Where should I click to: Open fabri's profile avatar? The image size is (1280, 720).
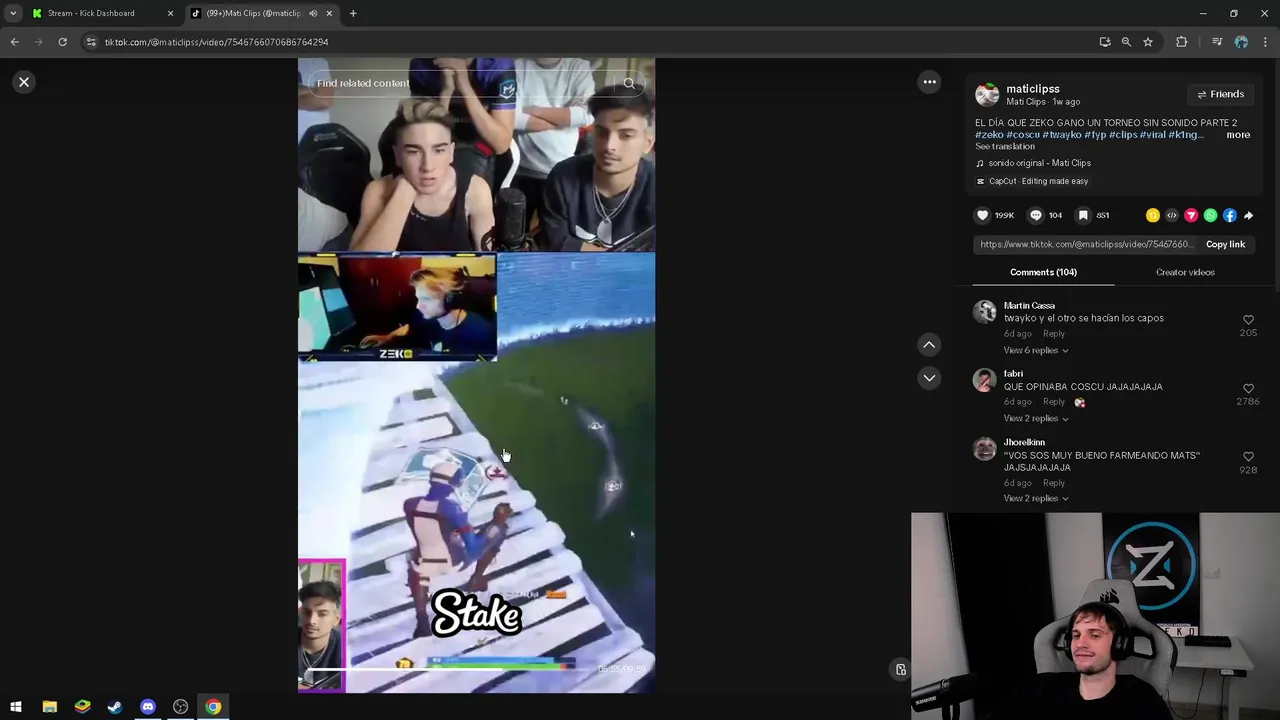[985, 380]
